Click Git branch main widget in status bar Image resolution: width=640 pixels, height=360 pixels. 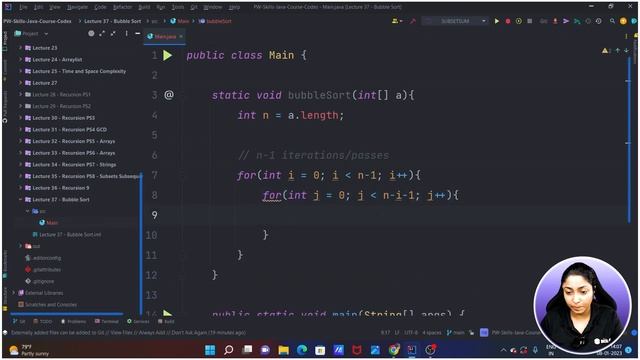456,333
